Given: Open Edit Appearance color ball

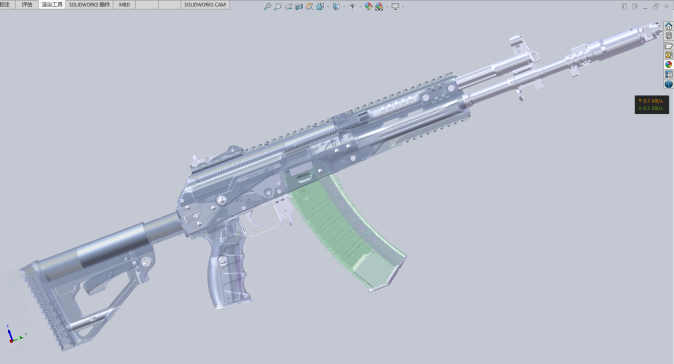Looking at the screenshot, I should [x=368, y=6].
